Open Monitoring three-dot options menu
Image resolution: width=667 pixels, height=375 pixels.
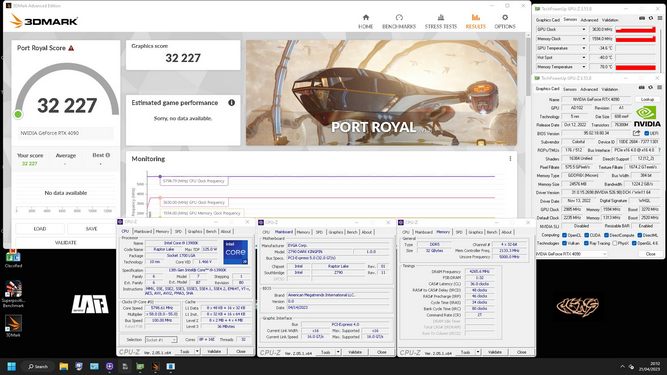(510, 159)
